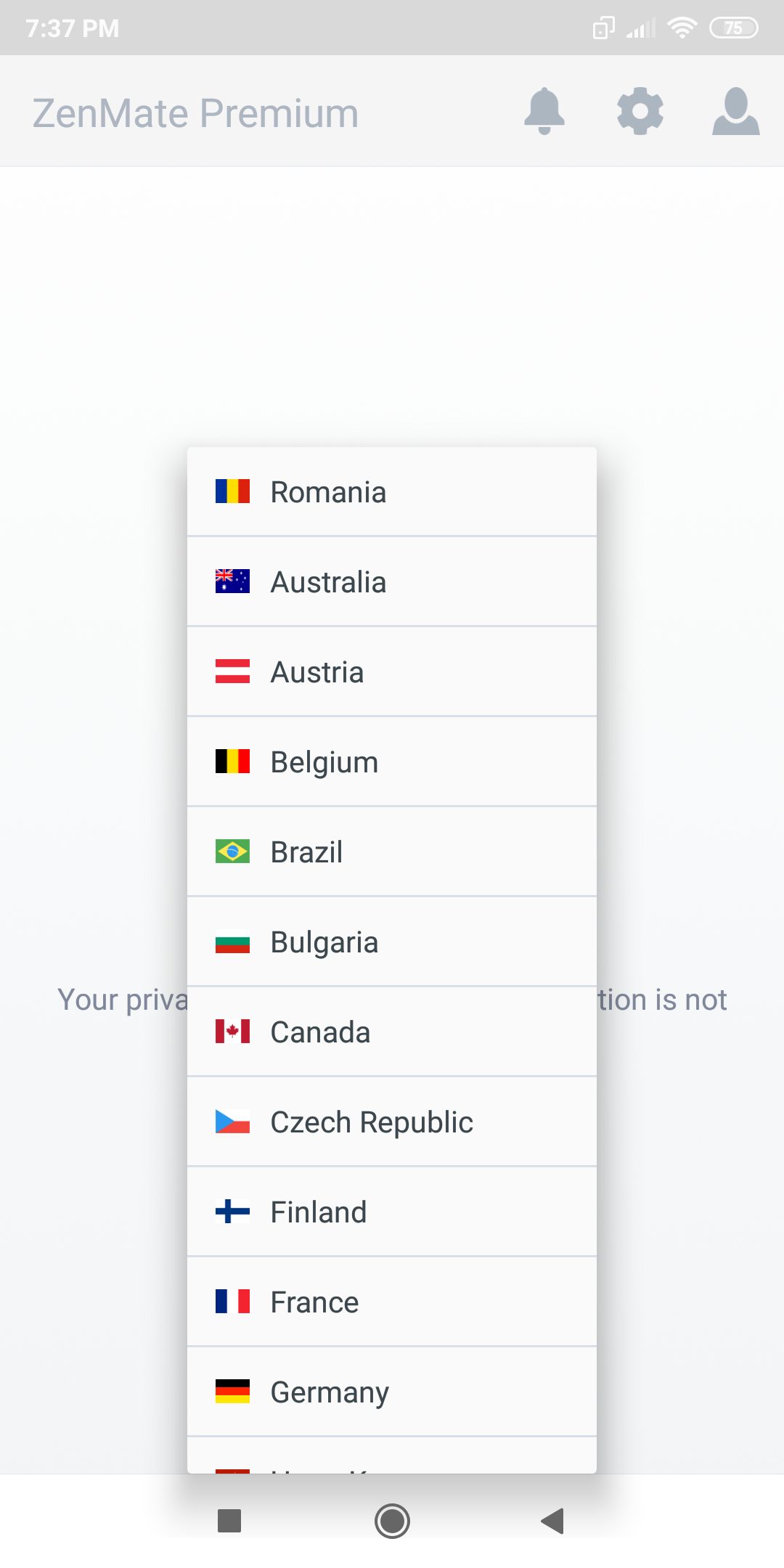Tap the Android back navigation button
Image resolution: width=784 pixels, height=1568 pixels.
pyautogui.click(x=552, y=1521)
